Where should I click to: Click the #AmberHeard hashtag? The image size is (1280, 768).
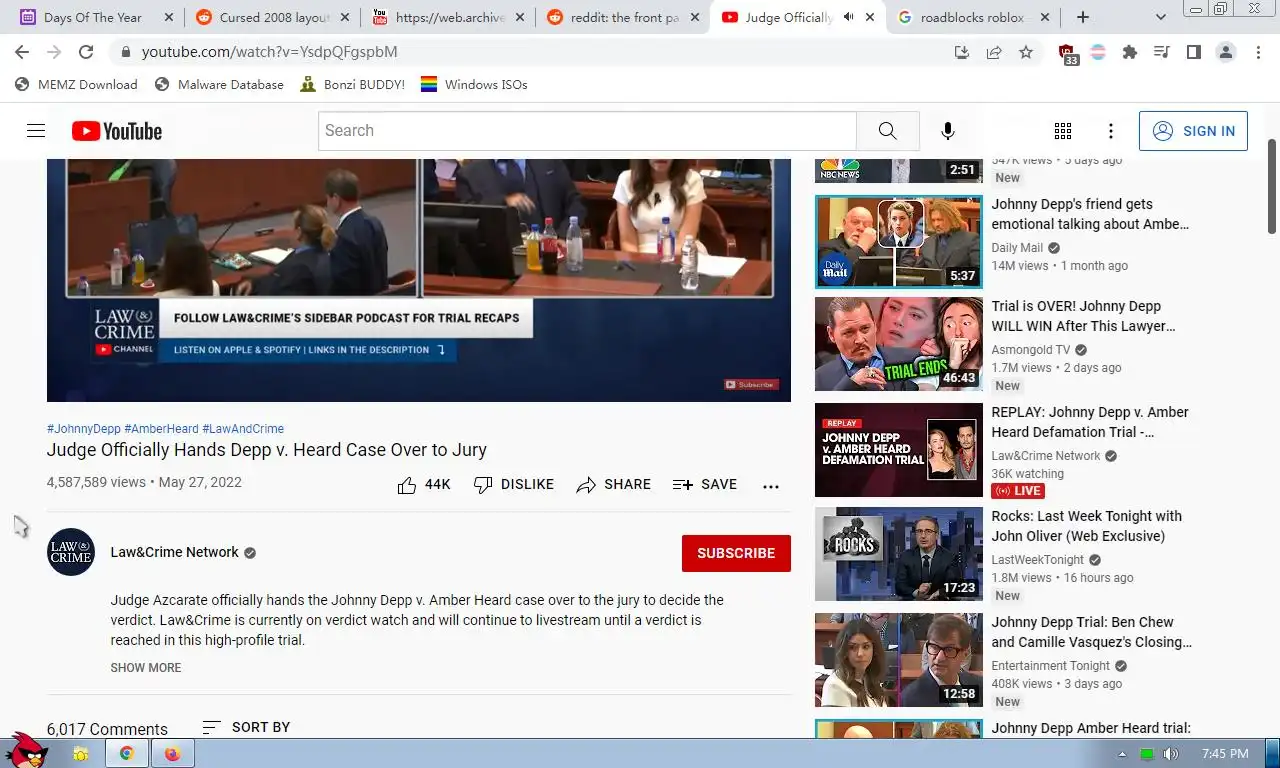161,429
